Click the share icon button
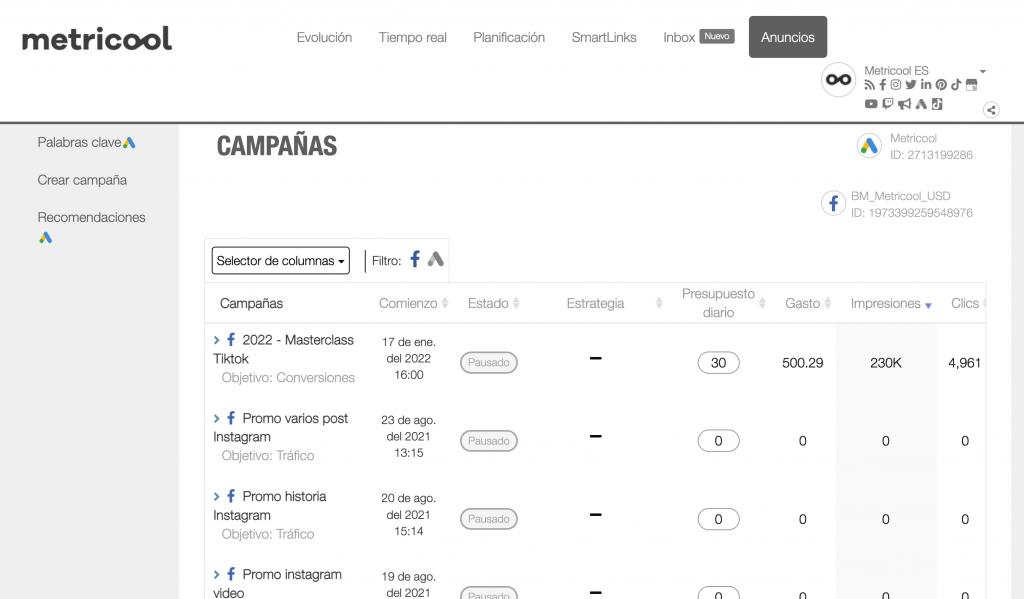The width and height of the screenshot is (1024, 599). pos(991,110)
